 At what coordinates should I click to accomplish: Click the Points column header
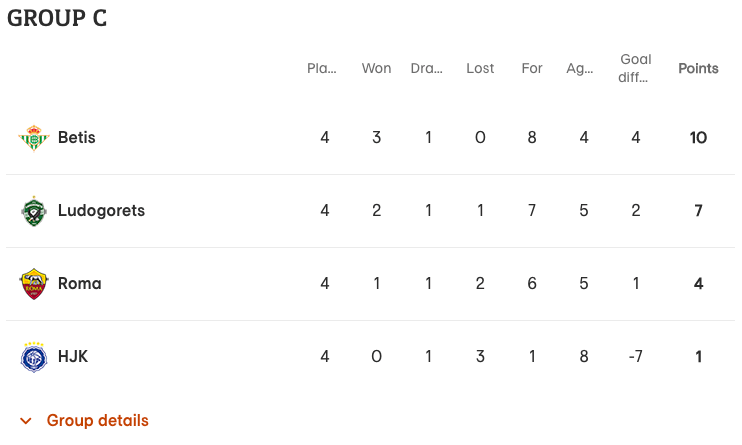(x=698, y=69)
